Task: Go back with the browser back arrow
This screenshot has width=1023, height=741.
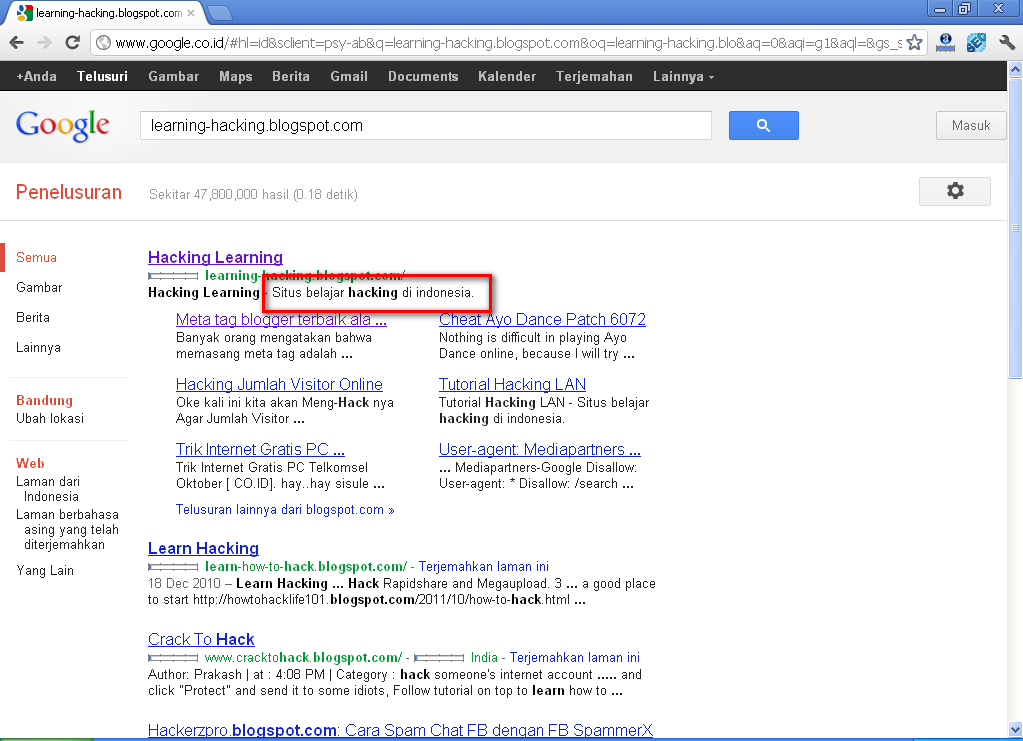Action: coord(17,43)
